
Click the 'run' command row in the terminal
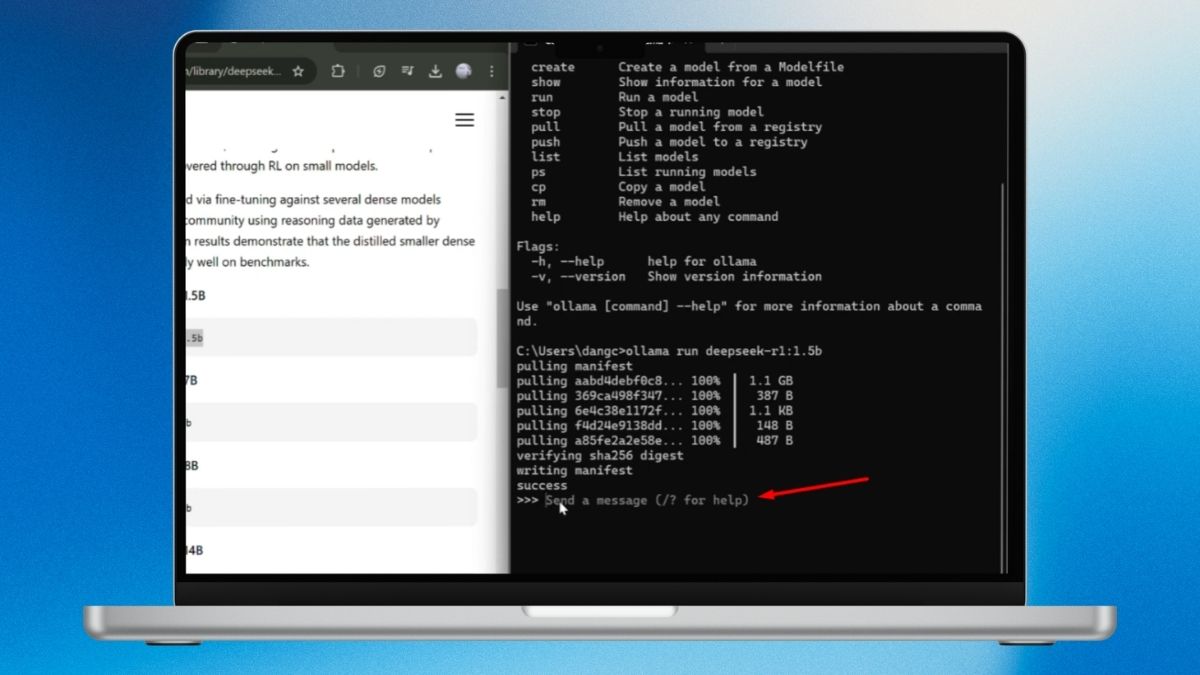click(614, 97)
